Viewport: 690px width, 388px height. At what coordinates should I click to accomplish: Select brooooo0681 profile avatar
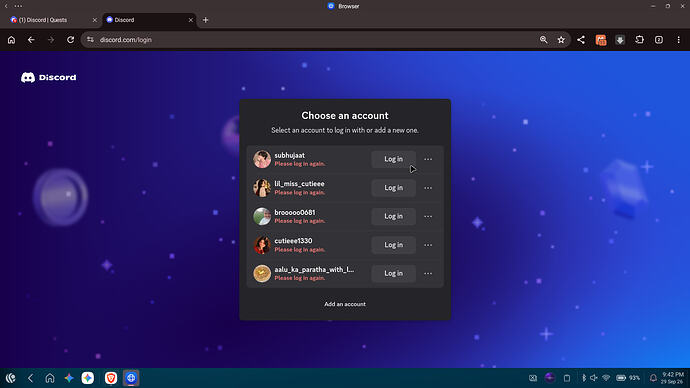click(262, 216)
